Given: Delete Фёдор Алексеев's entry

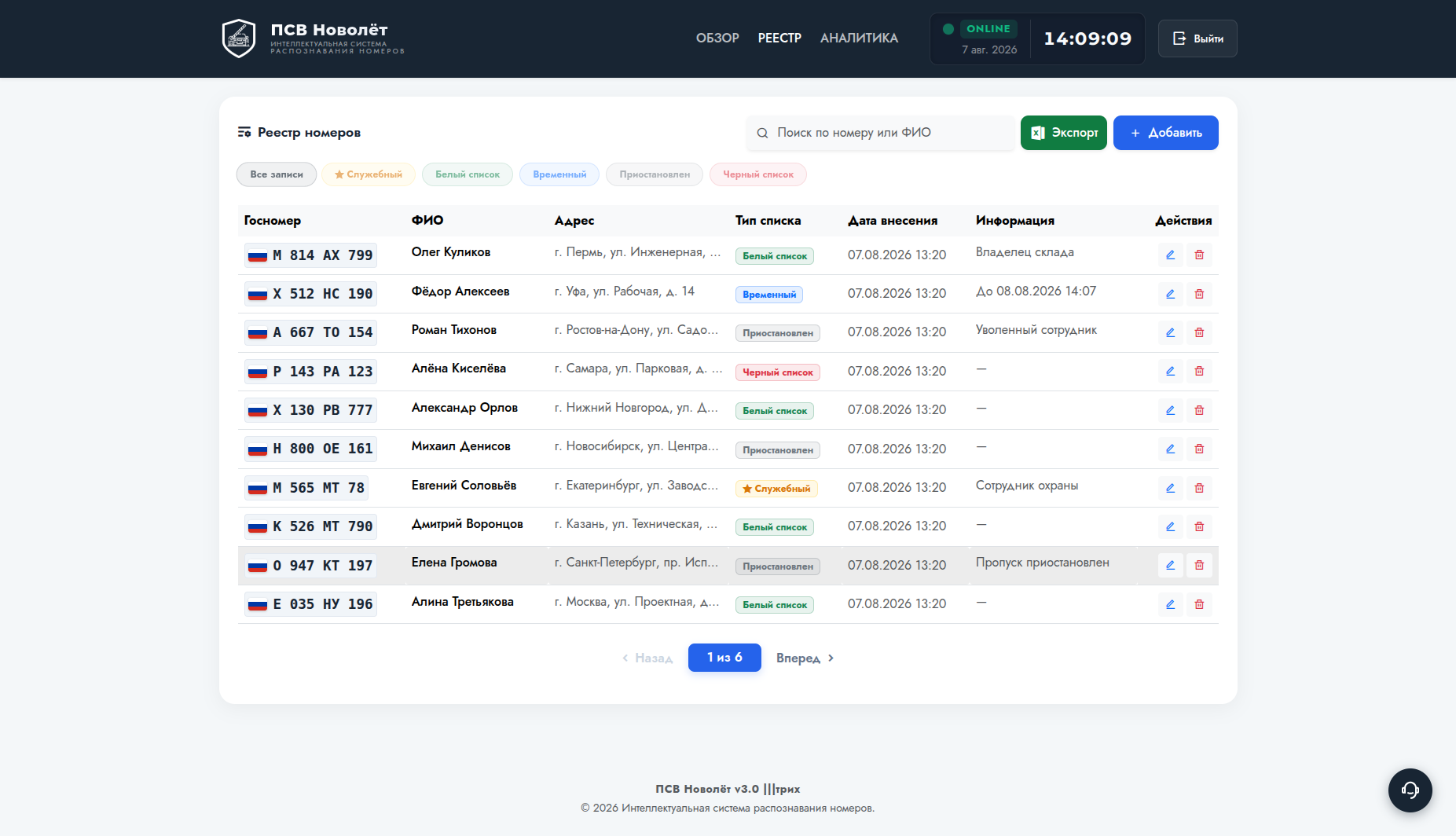Looking at the screenshot, I should (1199, 294).
